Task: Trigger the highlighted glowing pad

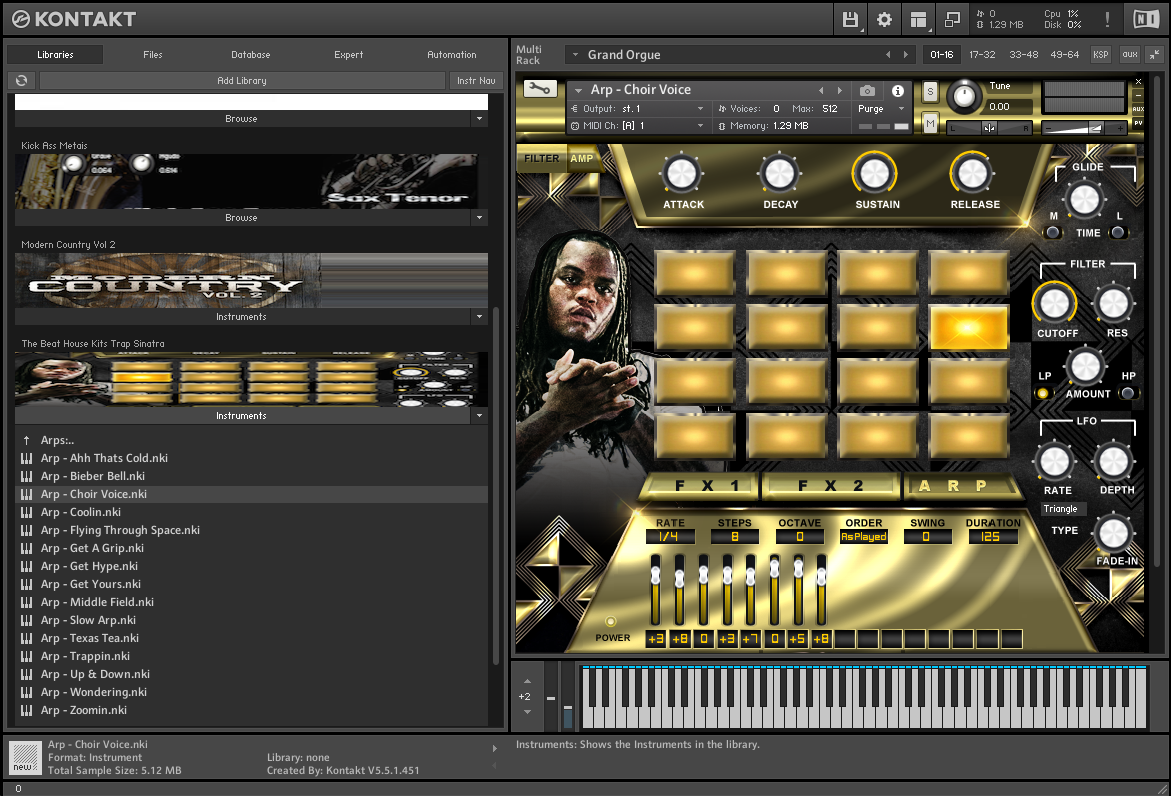Action: click(968, 327)
